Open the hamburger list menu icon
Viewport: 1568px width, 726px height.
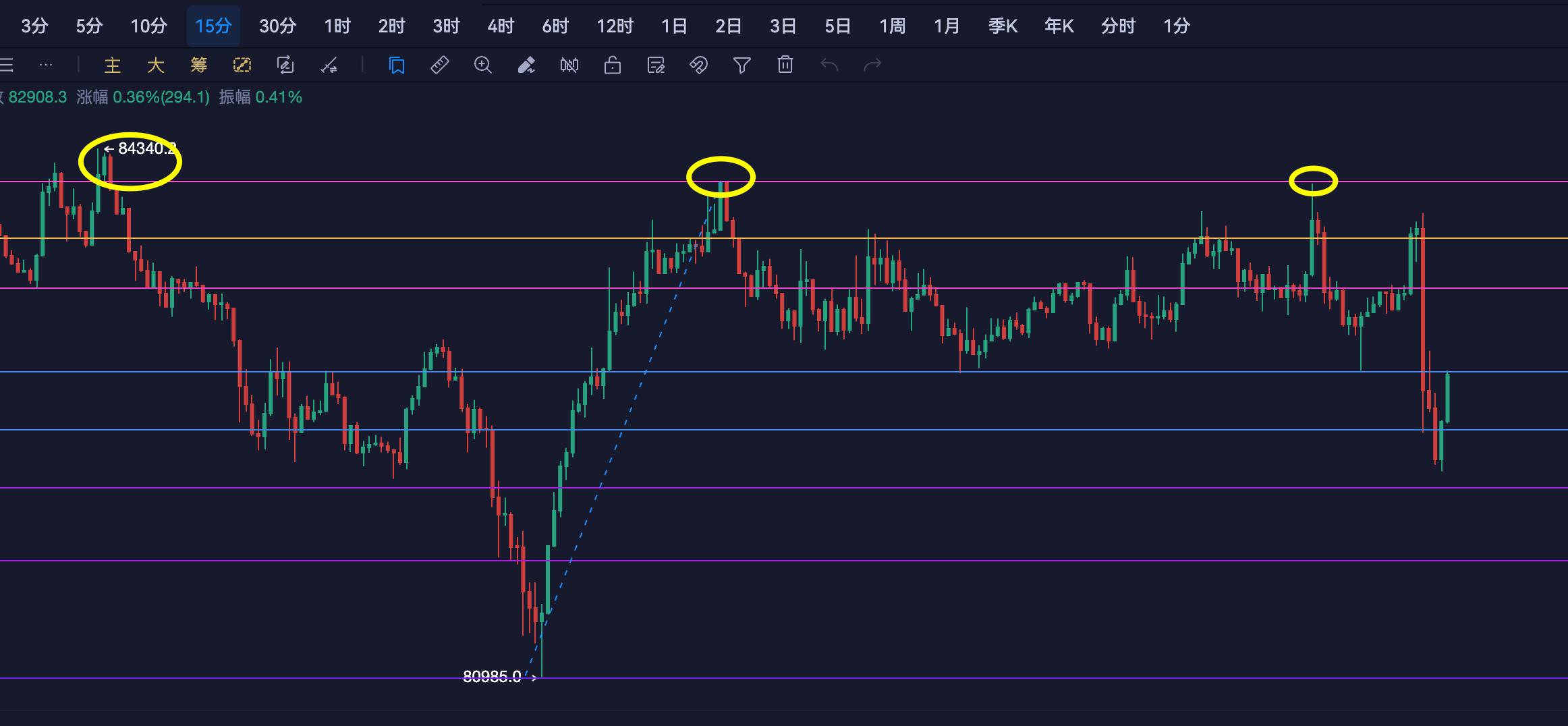[7, 65]
